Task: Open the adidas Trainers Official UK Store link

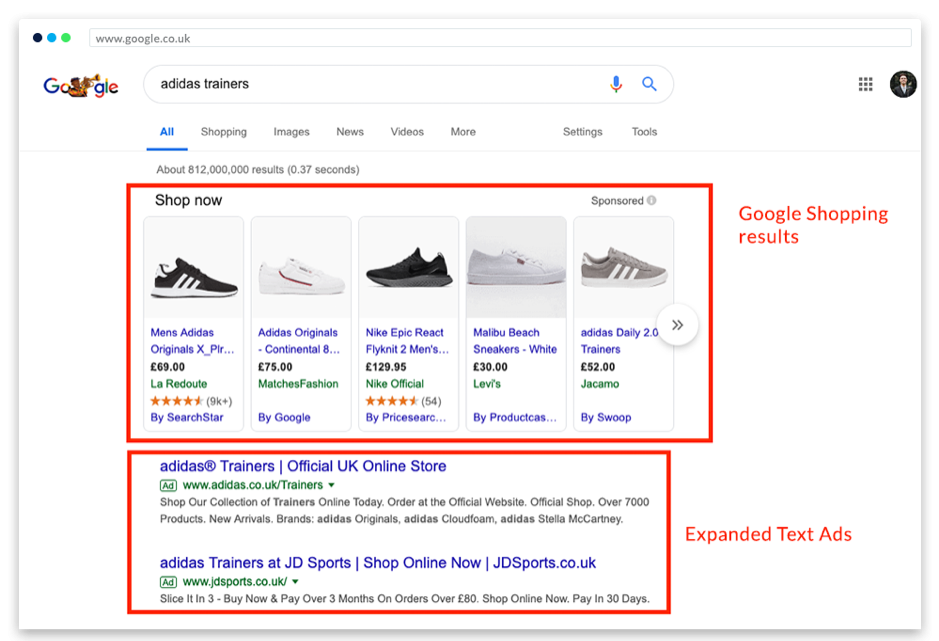Action: click(x=303, y=466)
